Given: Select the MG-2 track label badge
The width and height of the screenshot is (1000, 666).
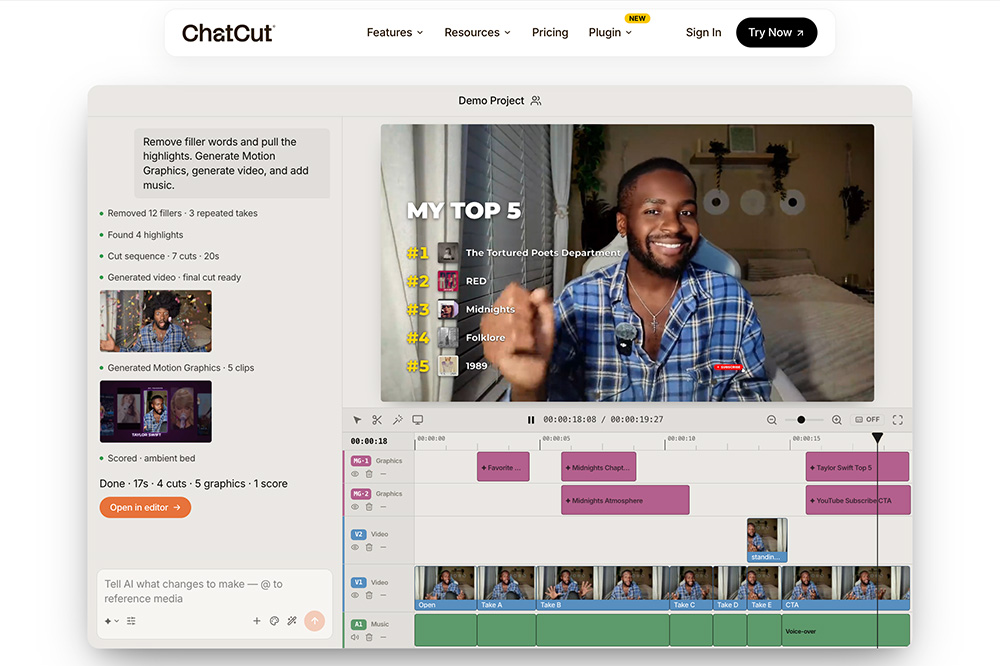Looking at the screenshot, I should point(360,494).
